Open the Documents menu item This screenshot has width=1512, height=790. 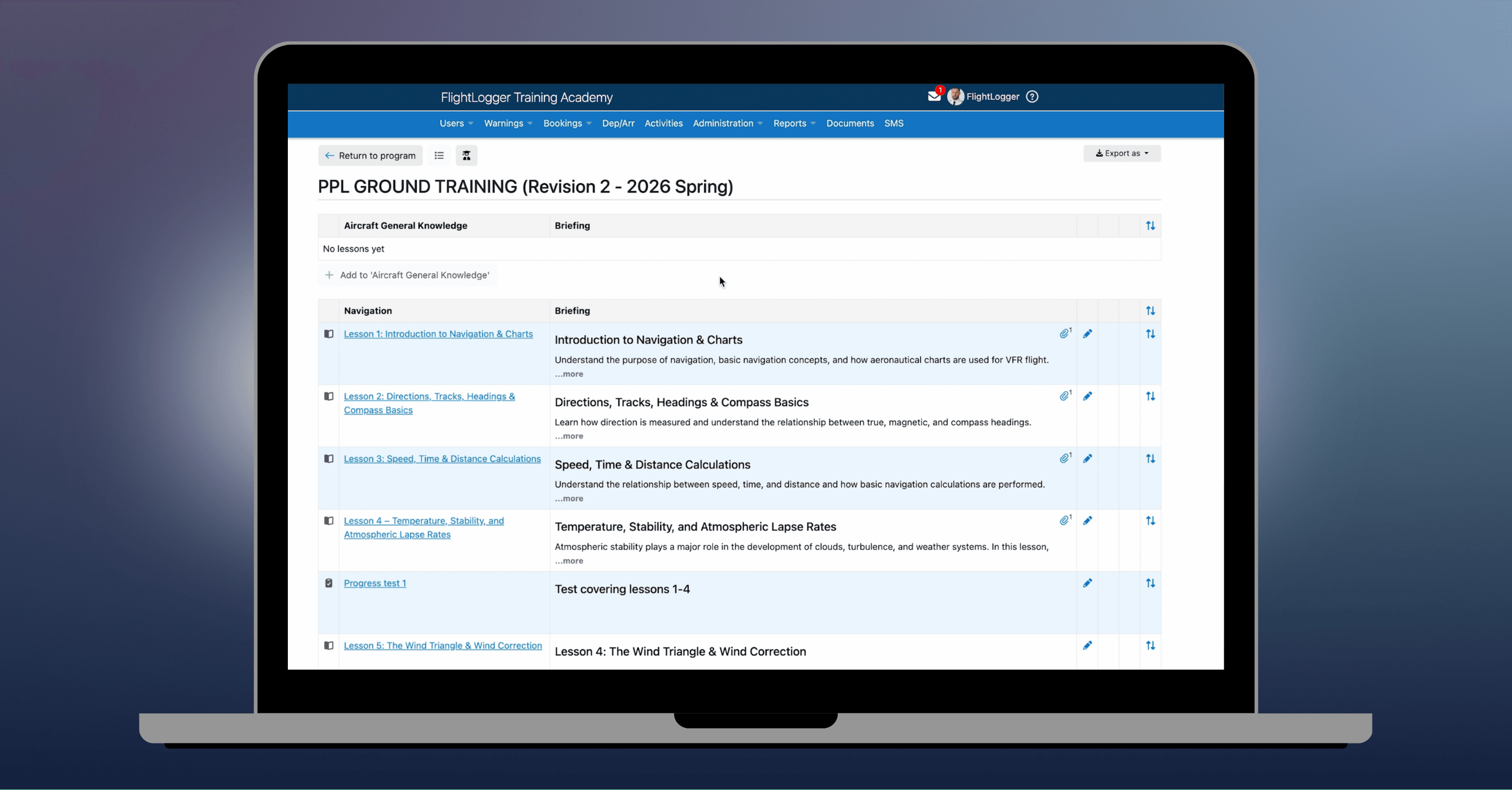[x=850, y=123]
